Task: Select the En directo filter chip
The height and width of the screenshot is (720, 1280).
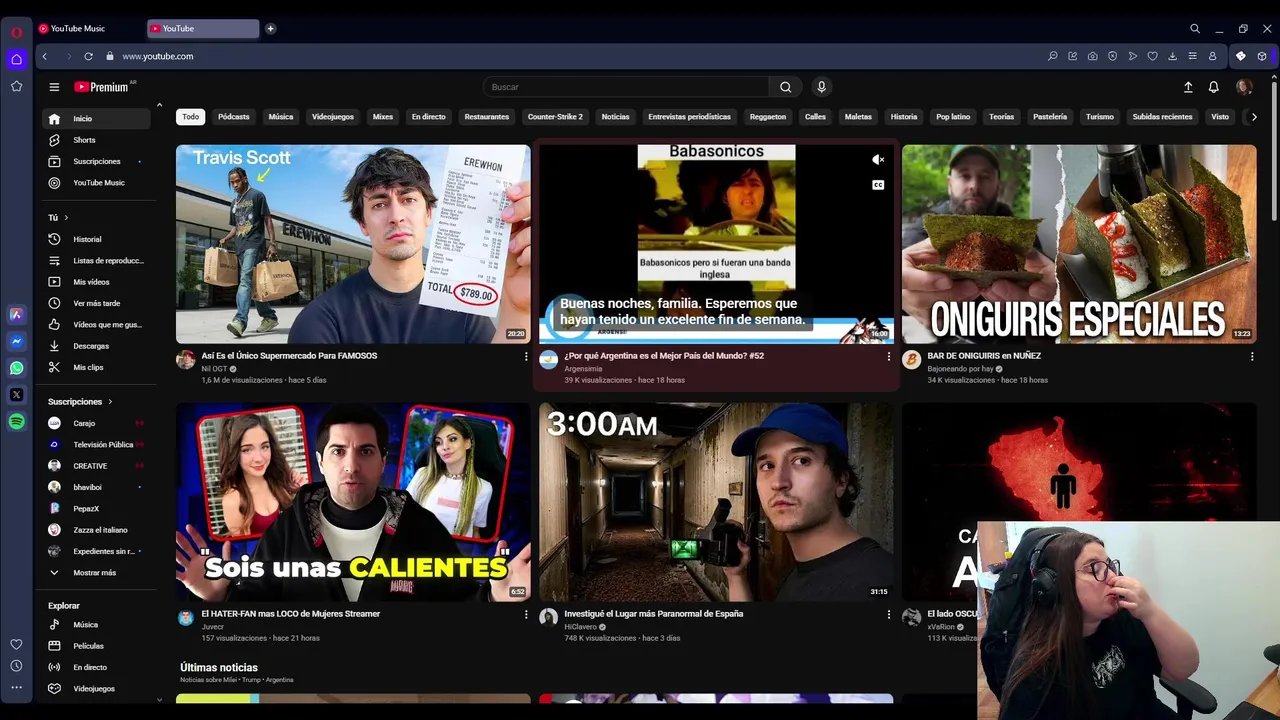Action: (x=428, y=117)
